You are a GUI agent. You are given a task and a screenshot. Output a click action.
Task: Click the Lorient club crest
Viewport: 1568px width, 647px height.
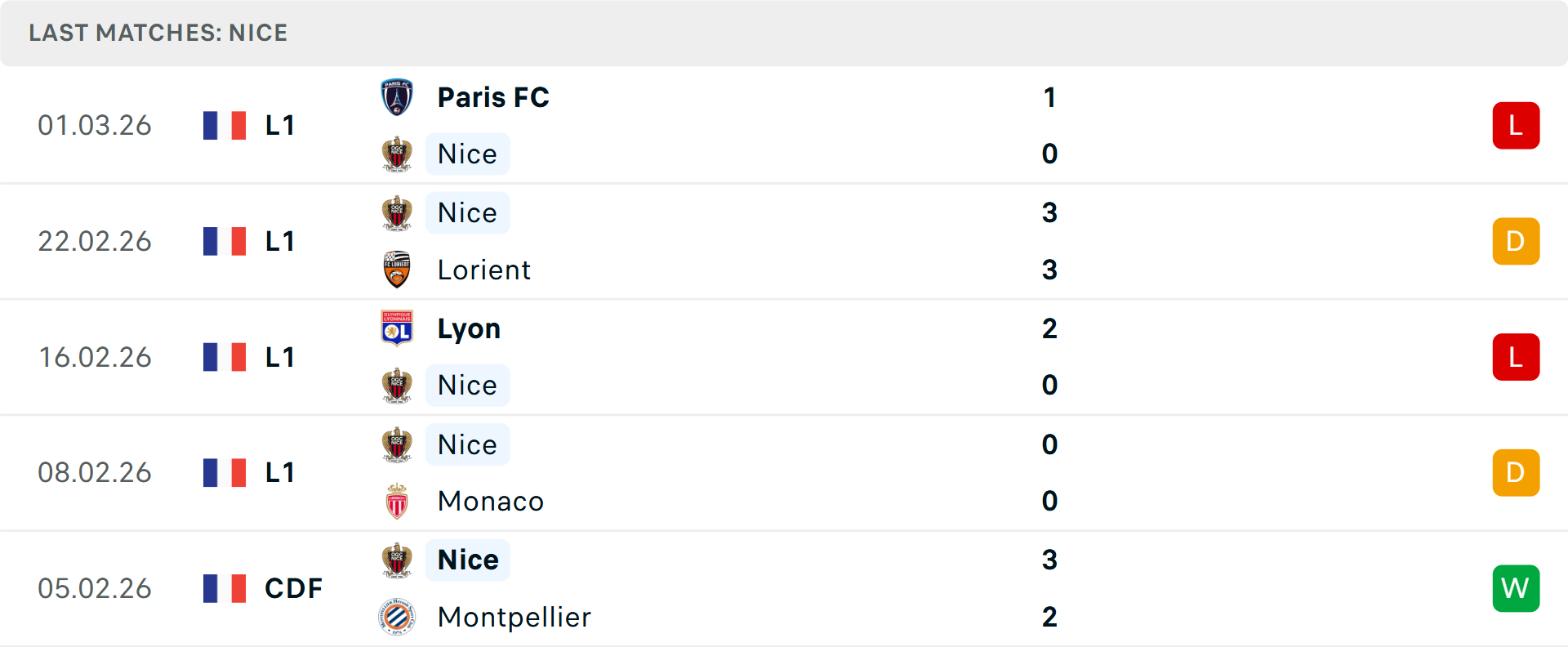point(397,270)
